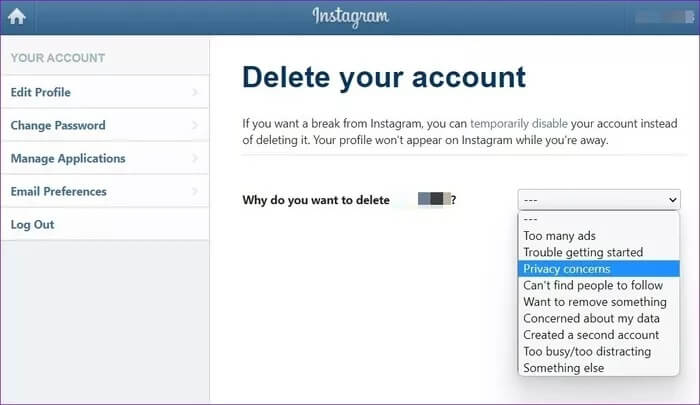Open Manage Applications page
The height and width of the screenshot is (405, 700).
(105, 158)
